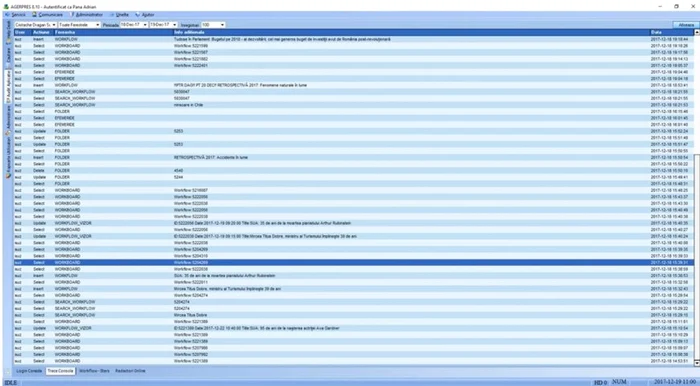Open the Ajutor menu
Screen dimensions: 700x386
click(x=145, y=15)
